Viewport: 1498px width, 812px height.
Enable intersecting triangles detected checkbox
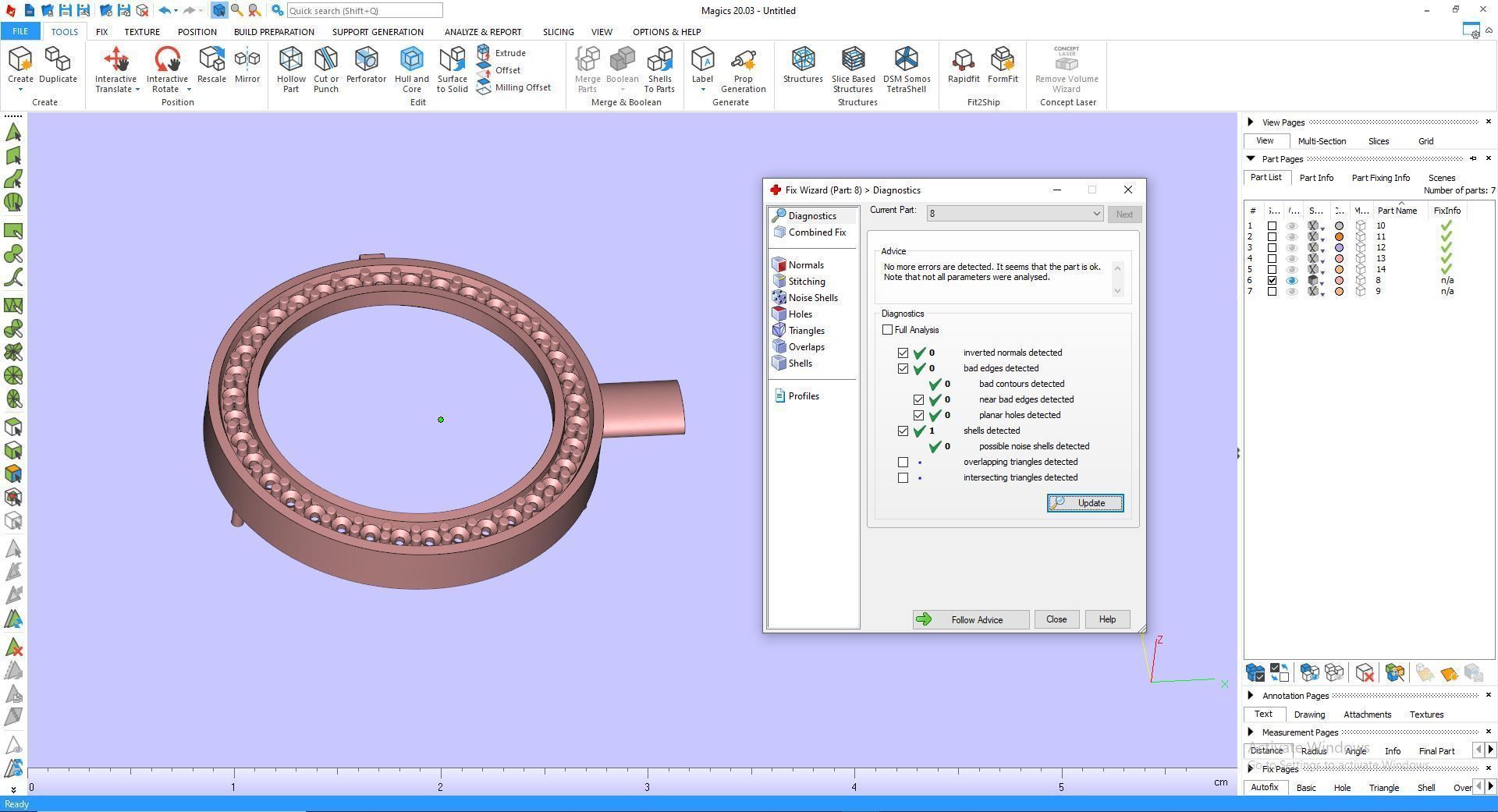pyautogui.click(x=903, y=477)
